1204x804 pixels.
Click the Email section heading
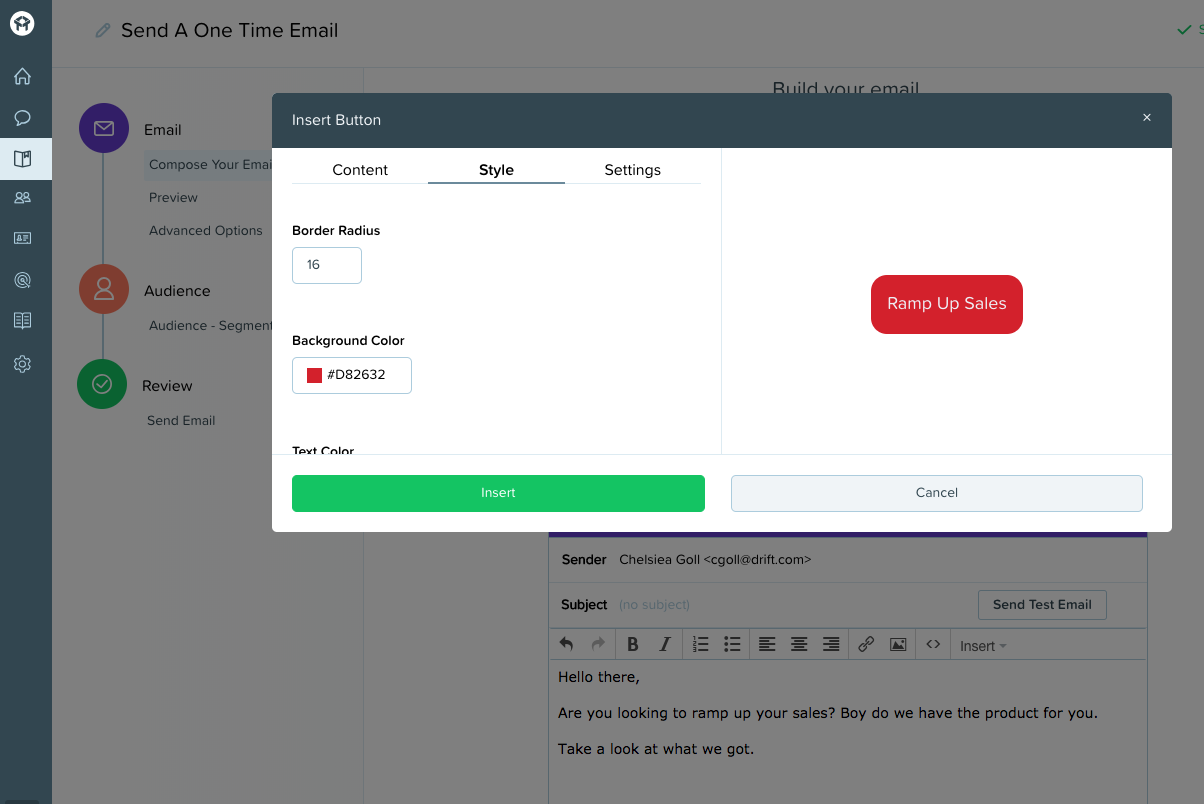[163, 130]
